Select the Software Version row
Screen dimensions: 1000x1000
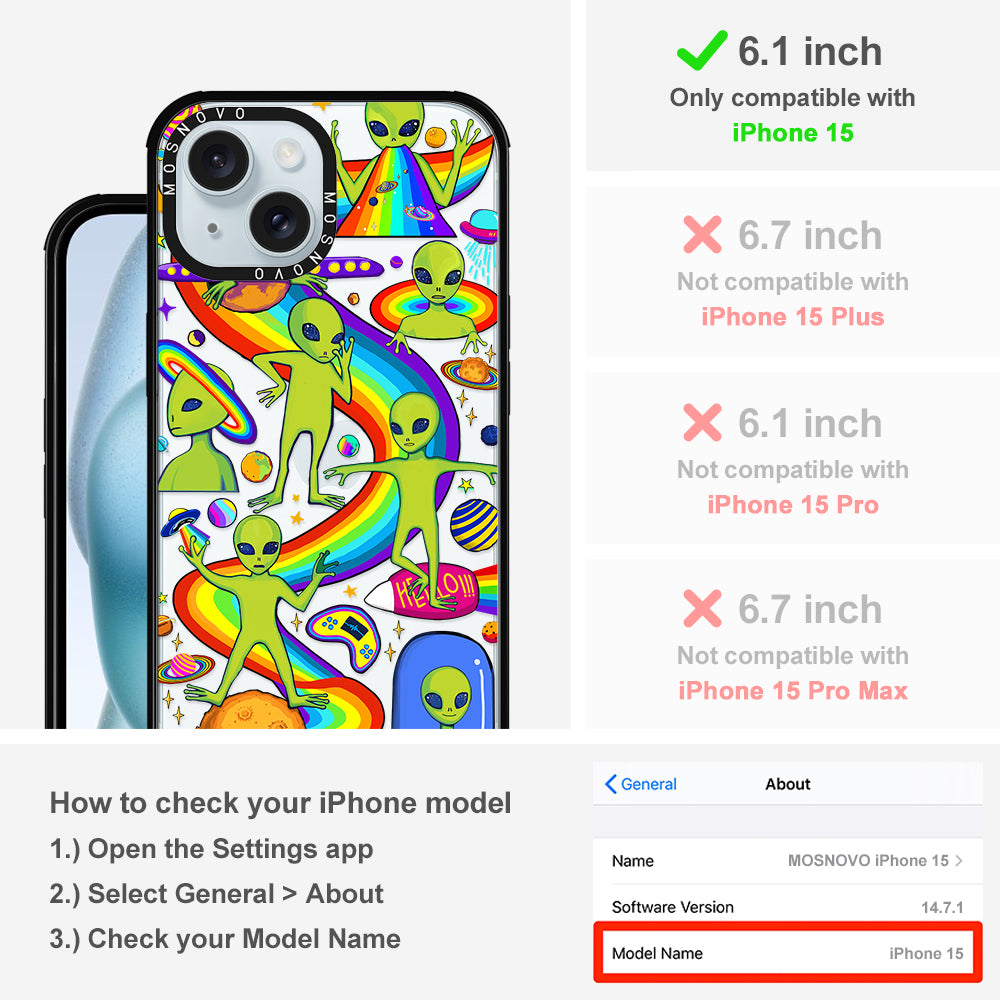[x=788, y=907]
